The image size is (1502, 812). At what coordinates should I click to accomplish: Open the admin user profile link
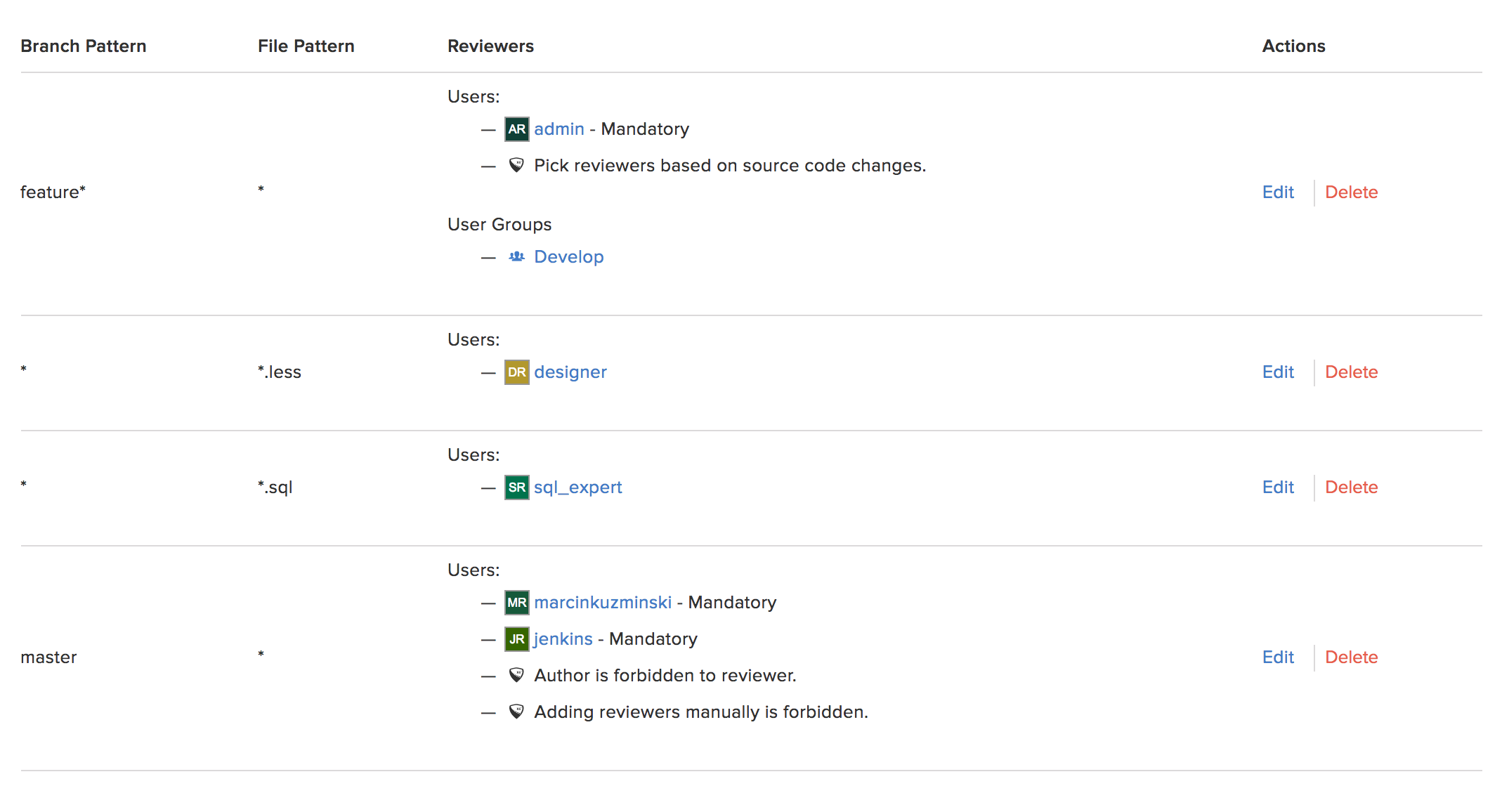pyautogui.click(x=559, y=129)
